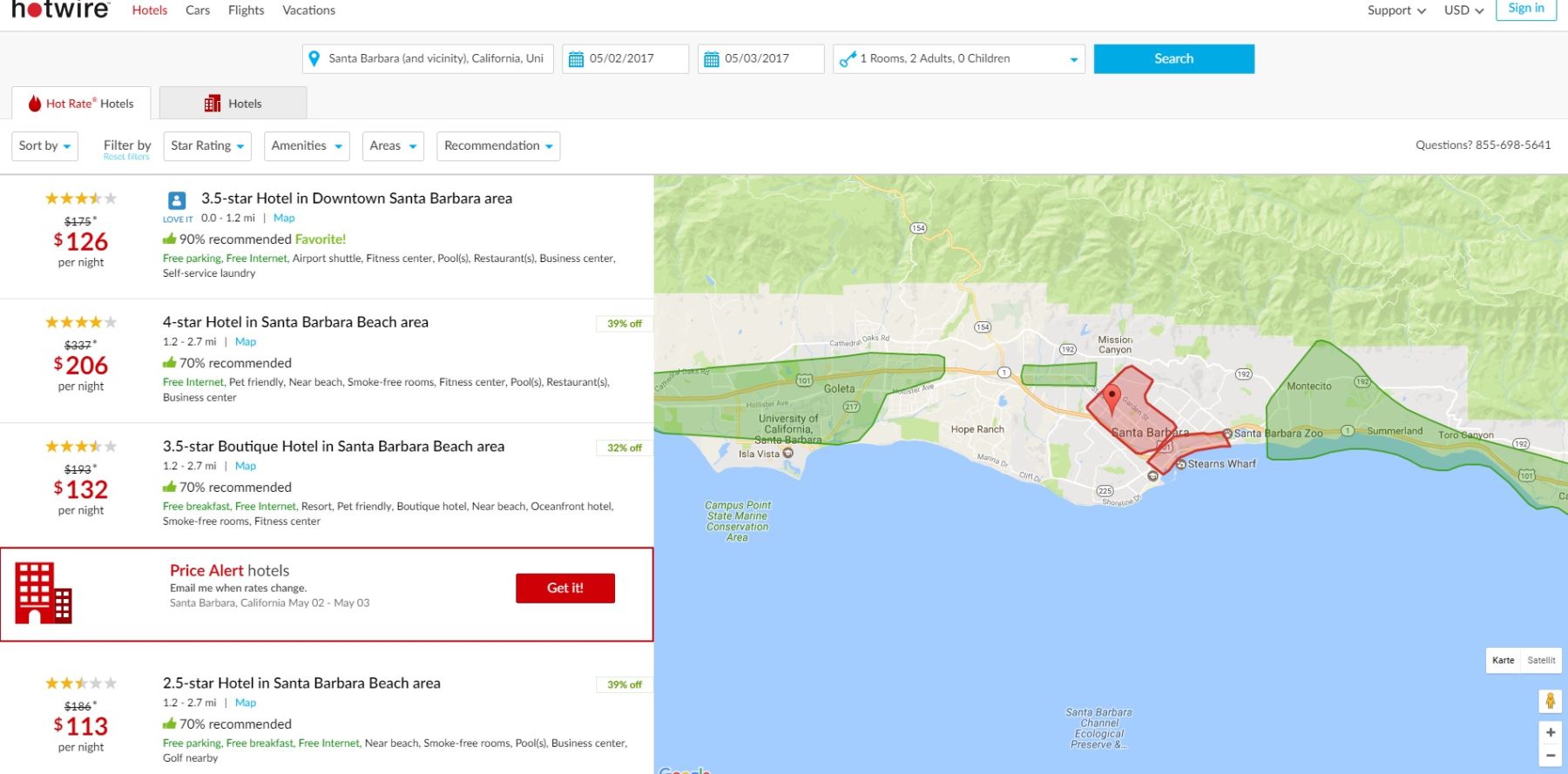Switch map to Karte view

coord(1503,660)
